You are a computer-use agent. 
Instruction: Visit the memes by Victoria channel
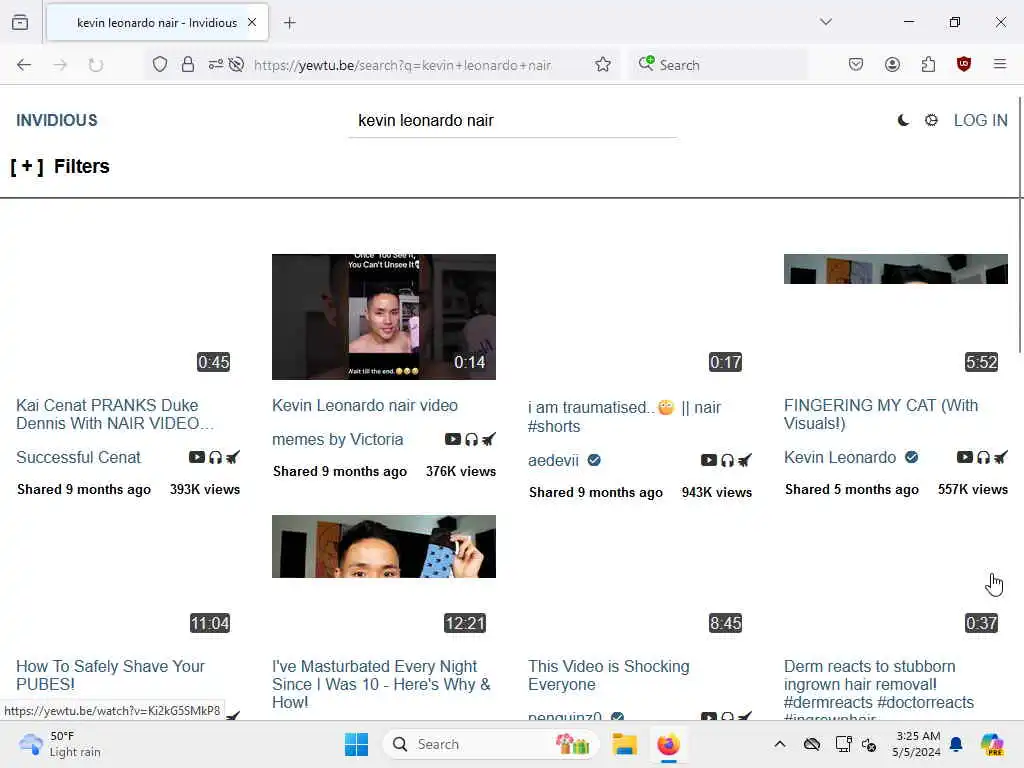(338, 440)
